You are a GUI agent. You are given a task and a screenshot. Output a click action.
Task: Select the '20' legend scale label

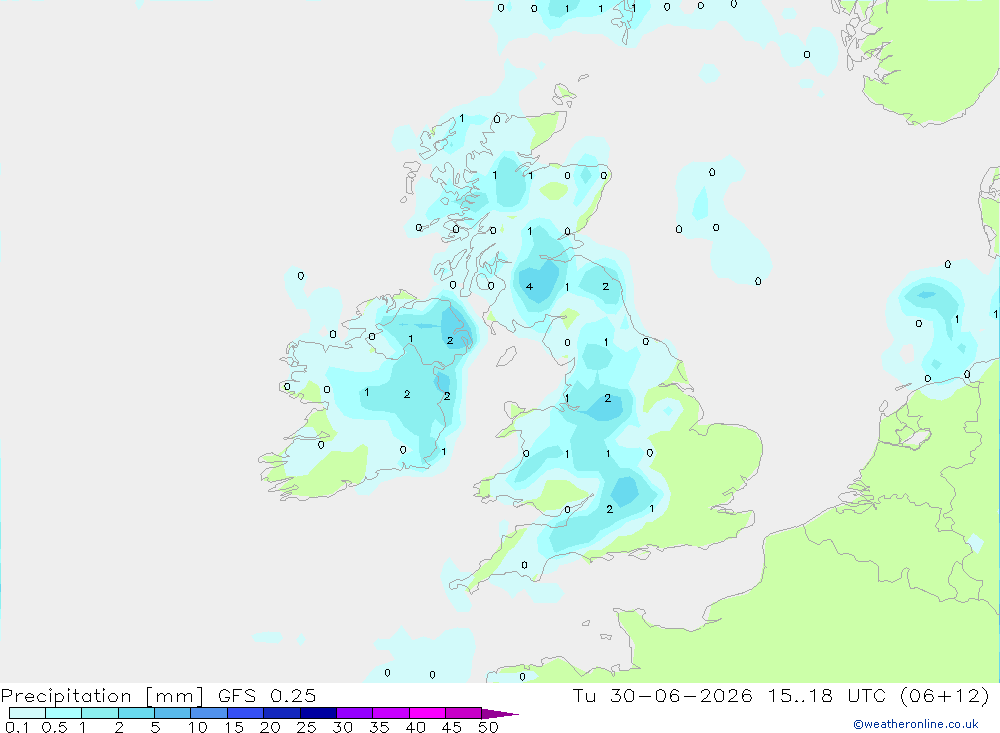(270, 727)
